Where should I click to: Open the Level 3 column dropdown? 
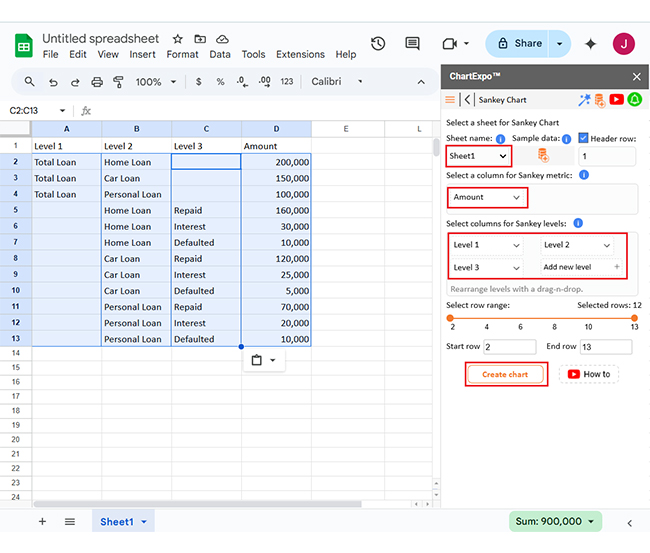point(487,268)
